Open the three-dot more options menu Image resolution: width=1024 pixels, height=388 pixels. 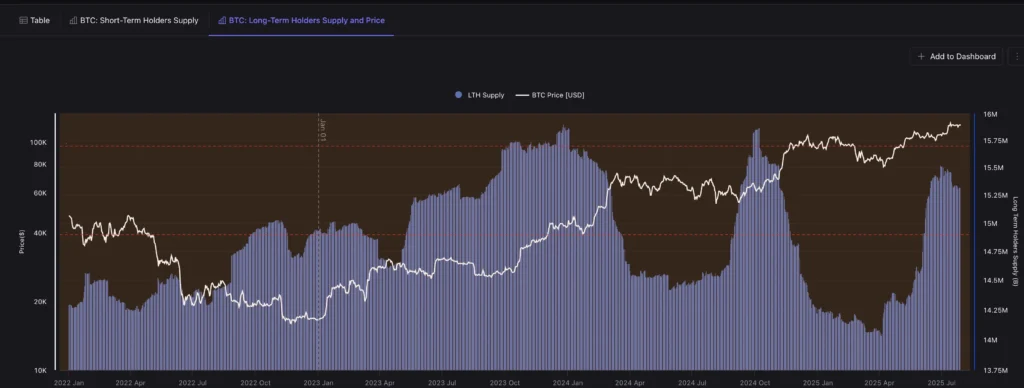(x=1016, y=57)
